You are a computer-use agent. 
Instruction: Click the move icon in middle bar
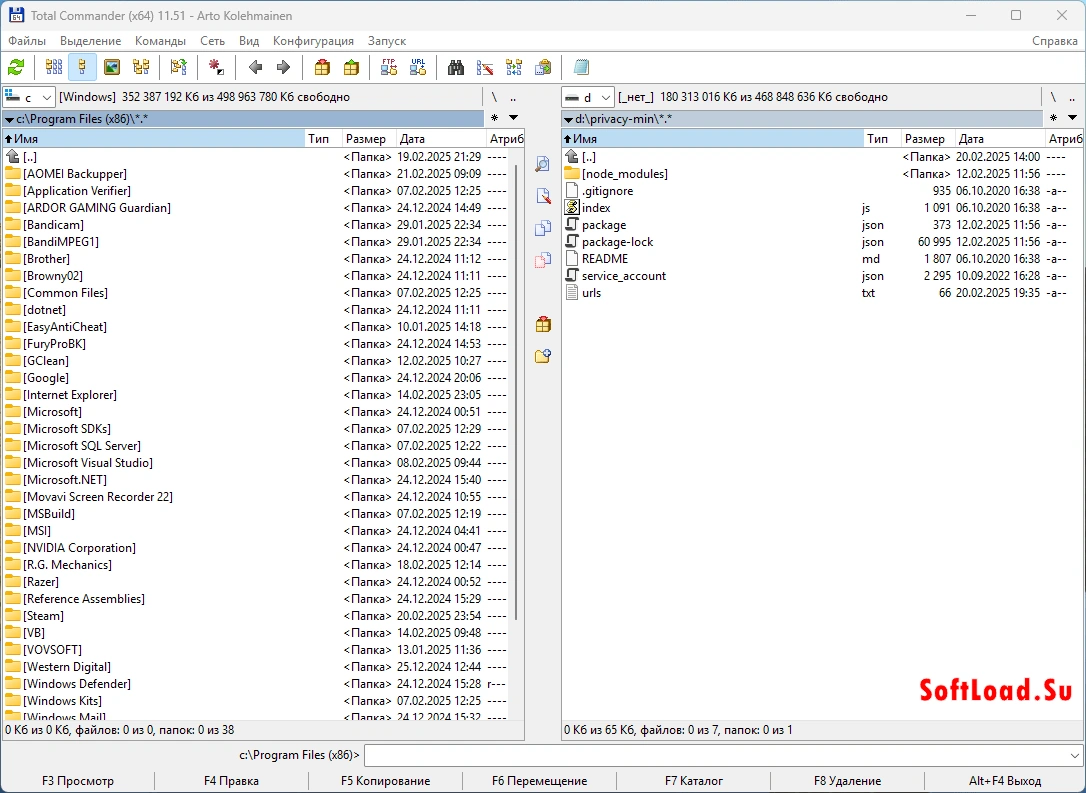543,260
